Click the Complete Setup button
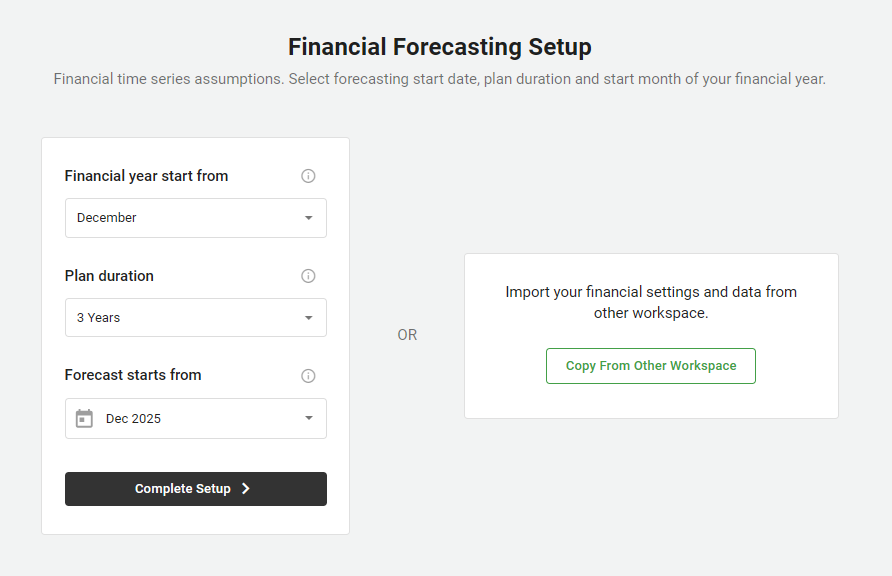892x576 pixels. point(196,489)
